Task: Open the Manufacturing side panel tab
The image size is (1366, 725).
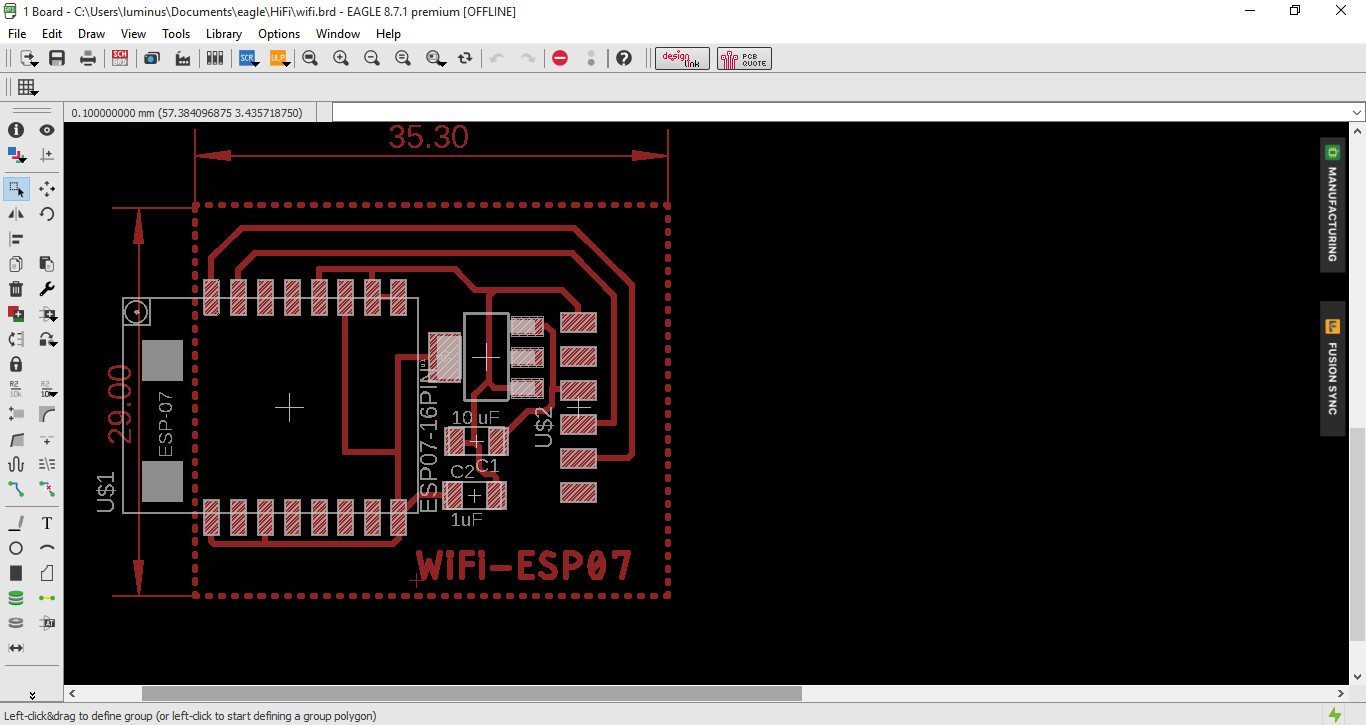Action: (x=1332, y=205)
